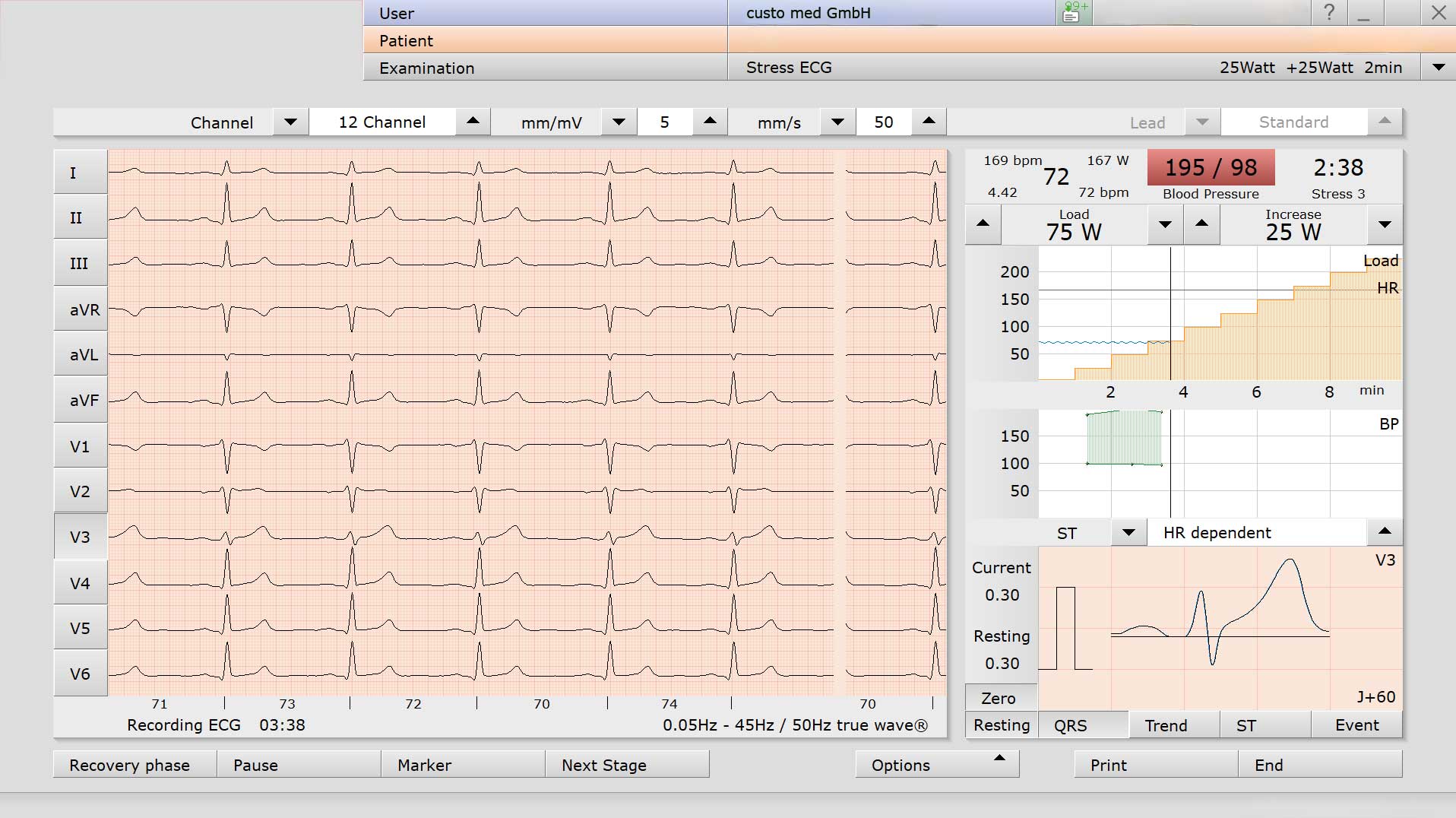This screenshot has width=1456, height=818.
Task: Switch to the Resting tab
Action: (x=1001, y=725)
